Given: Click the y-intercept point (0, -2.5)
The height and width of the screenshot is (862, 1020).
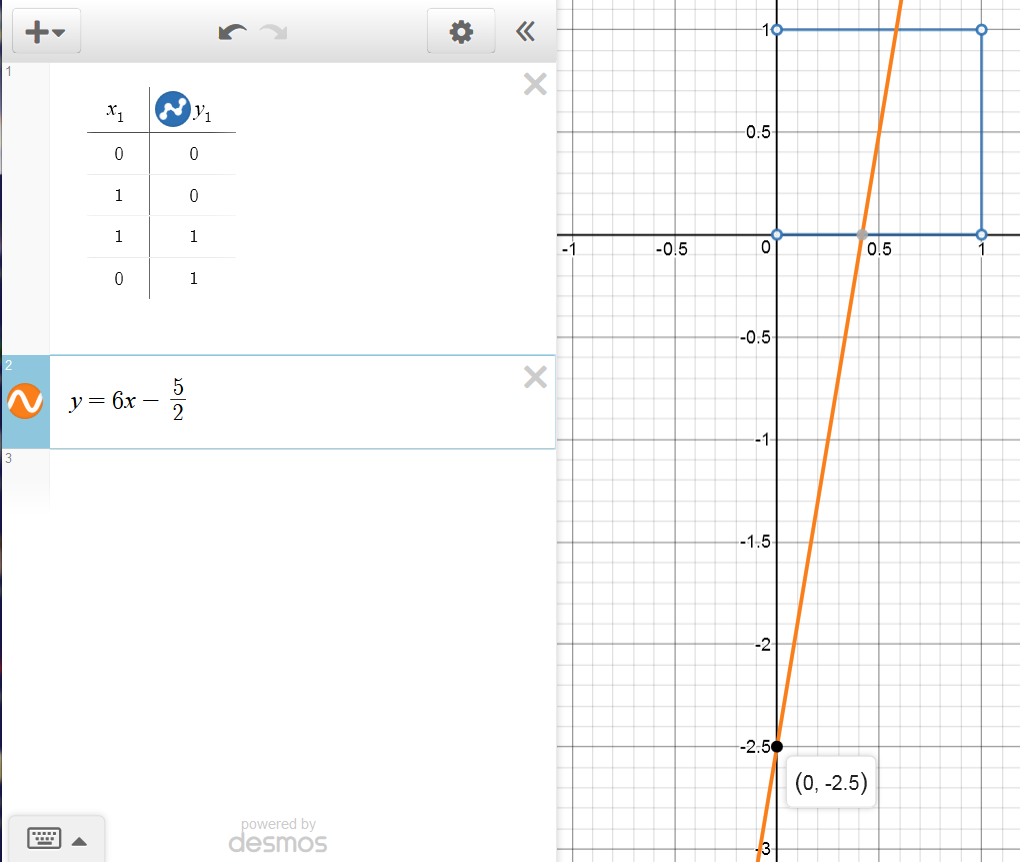Looking at the screenshot, I should pyautogui.click(x=777, y=746).
